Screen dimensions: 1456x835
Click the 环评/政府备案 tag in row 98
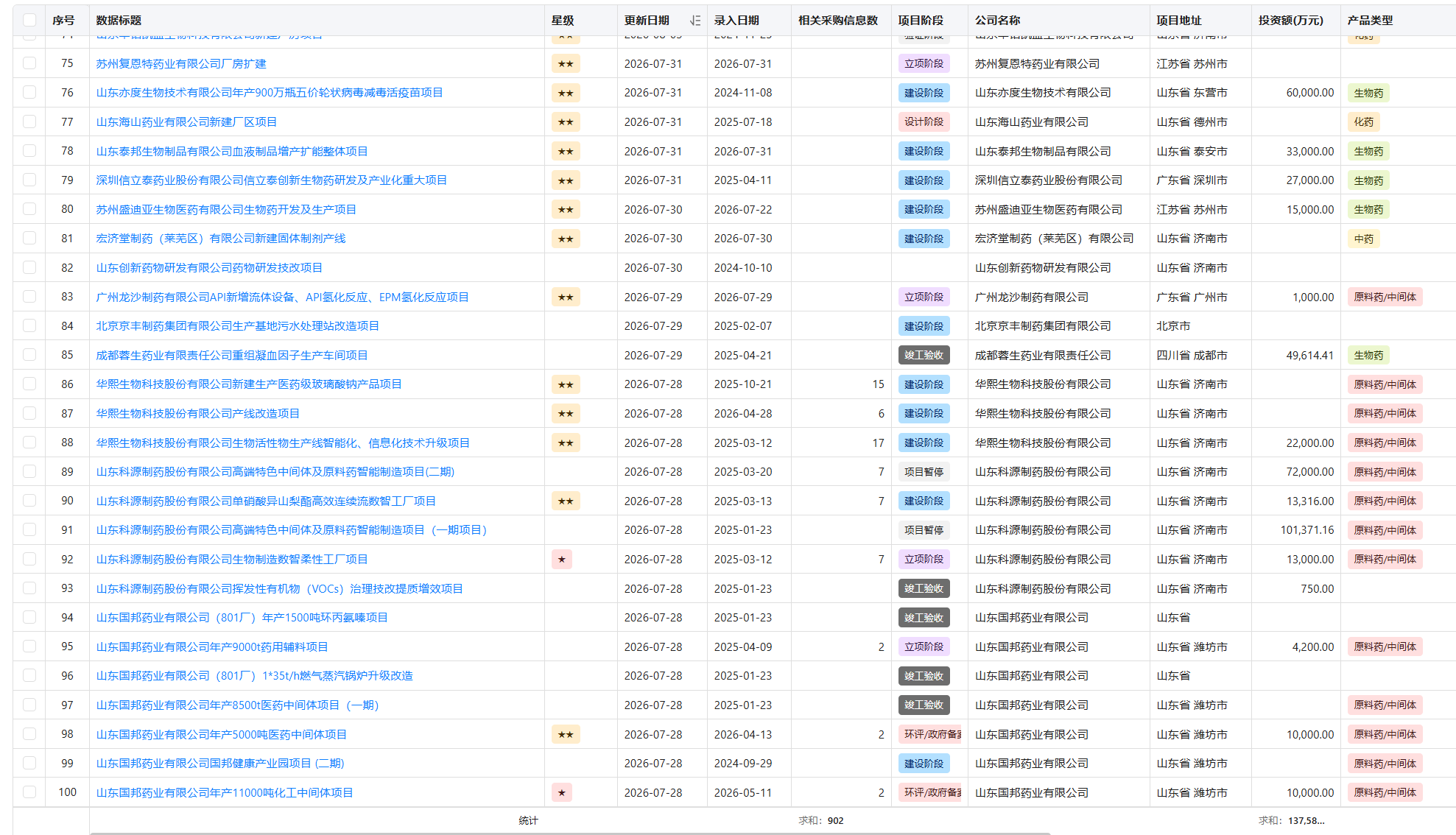click(x=930, y=735)
